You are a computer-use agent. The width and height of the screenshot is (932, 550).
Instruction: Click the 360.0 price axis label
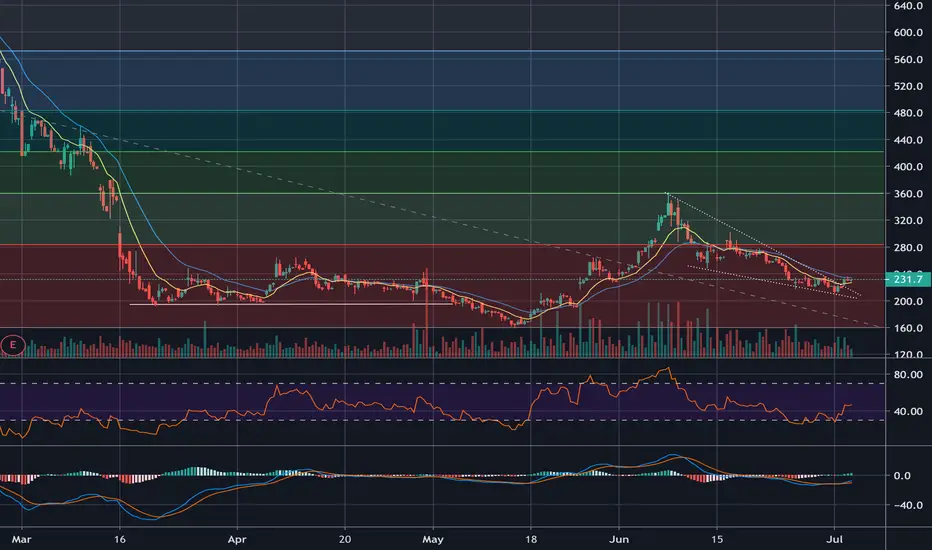(x=908, y=194)
